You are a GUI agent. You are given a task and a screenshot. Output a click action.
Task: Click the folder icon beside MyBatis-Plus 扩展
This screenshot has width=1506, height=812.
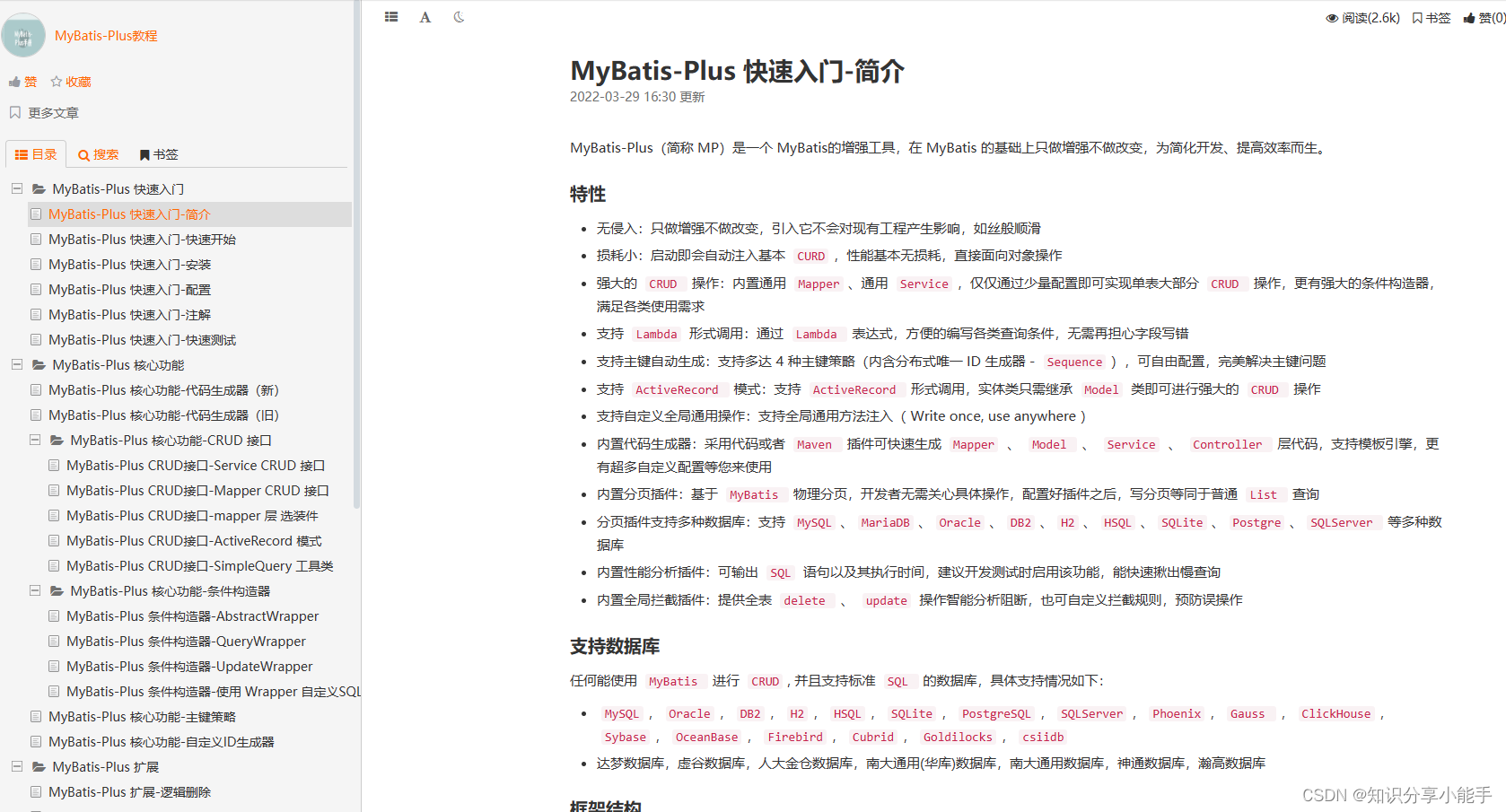click(x=39, y=767)
